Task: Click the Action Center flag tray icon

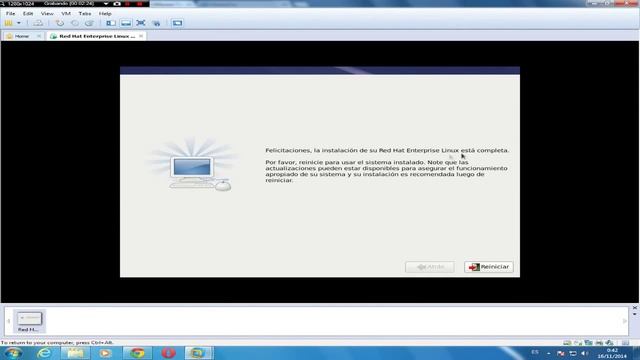Action: (561, 353)
